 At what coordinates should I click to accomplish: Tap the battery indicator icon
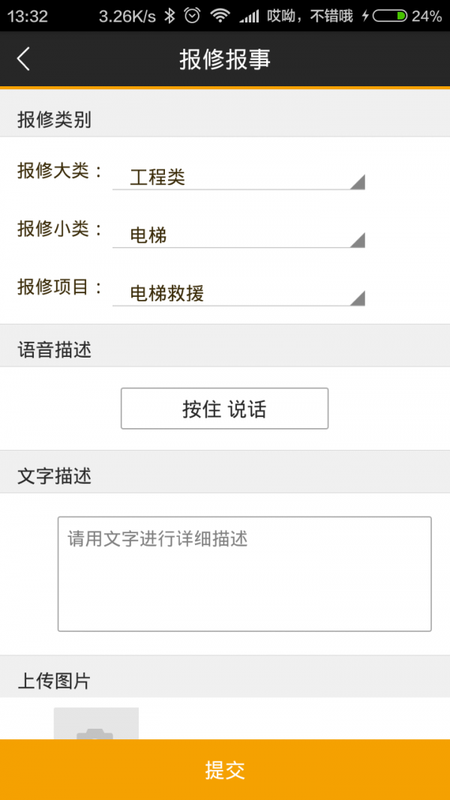pos(390,16)
